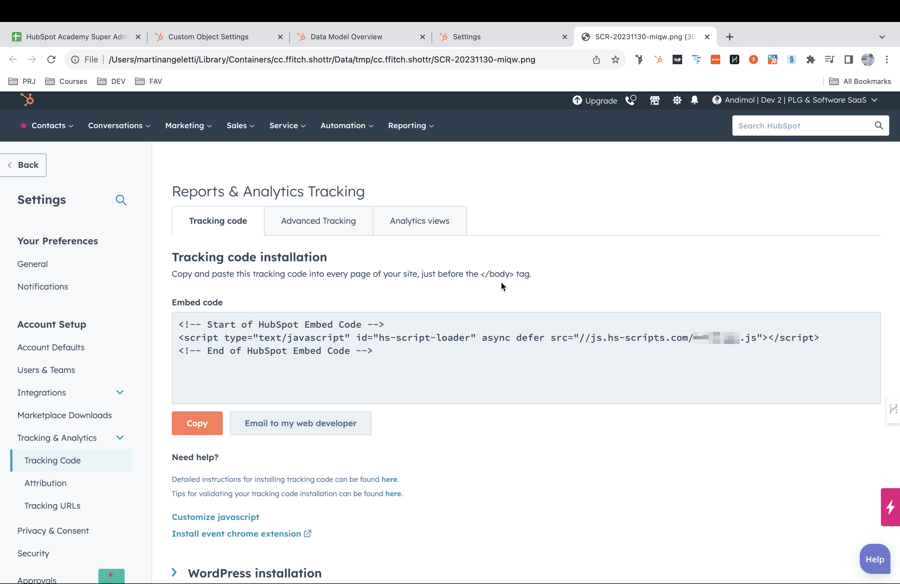Open the notifications bell
This screenshot has height=584, width=900.
[695, 100]
